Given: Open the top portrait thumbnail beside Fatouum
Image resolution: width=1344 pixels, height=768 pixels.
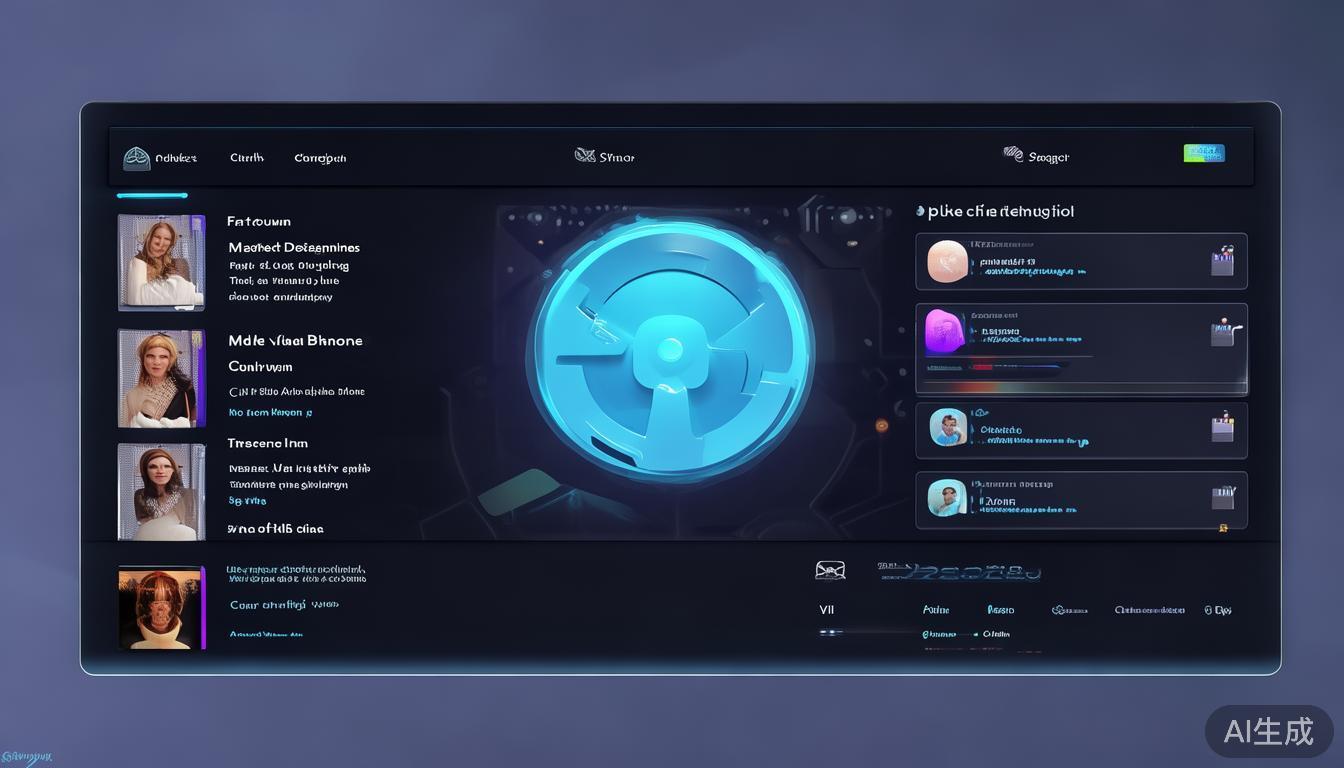Looking at the screenshot, I should [x=161, y=262].
